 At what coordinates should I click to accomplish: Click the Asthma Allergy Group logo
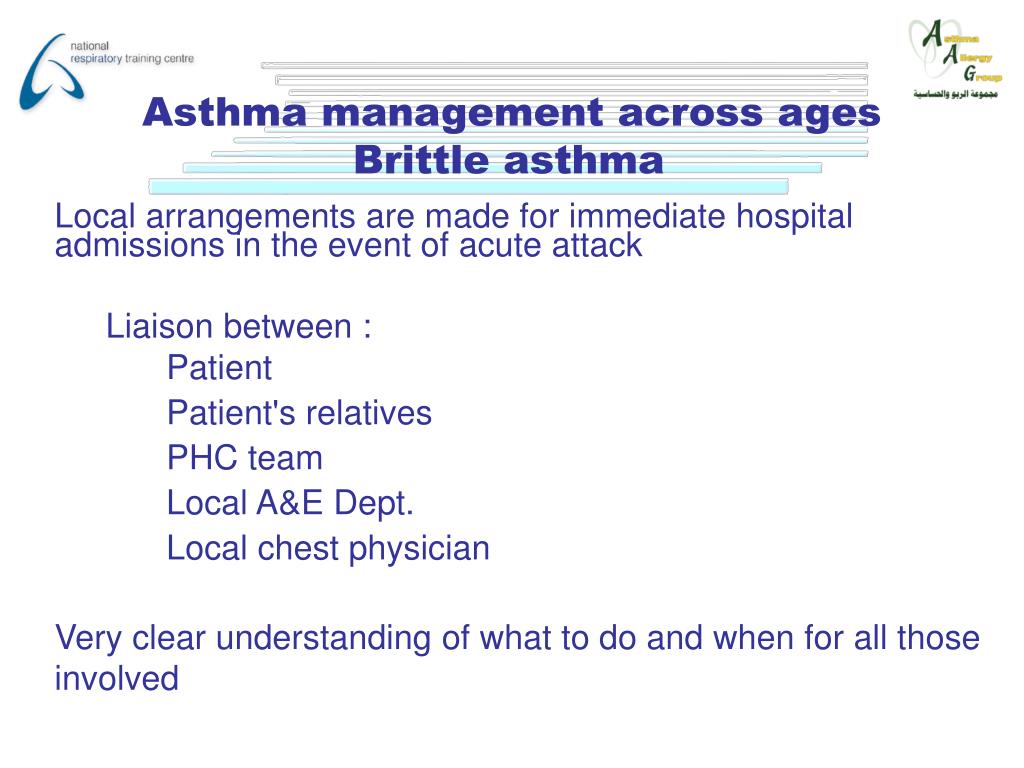click(x=955, y=59)
